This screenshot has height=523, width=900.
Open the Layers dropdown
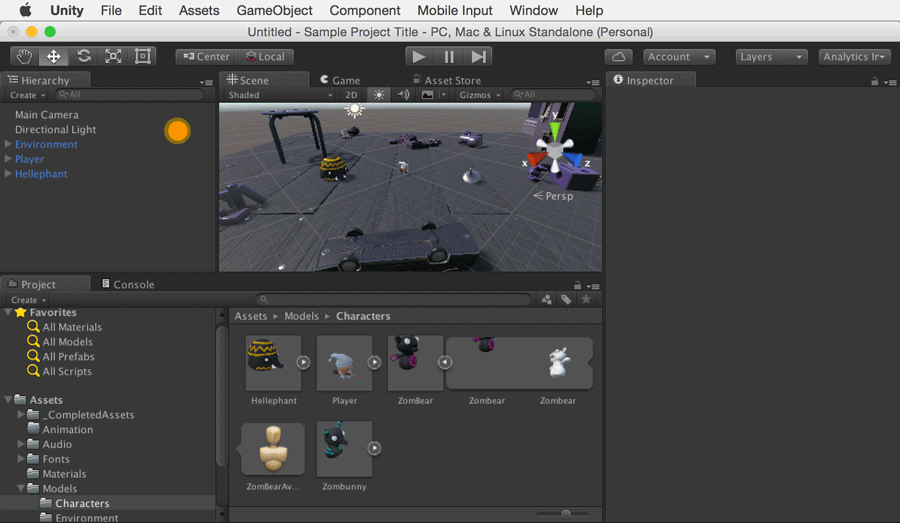point(771,56)
